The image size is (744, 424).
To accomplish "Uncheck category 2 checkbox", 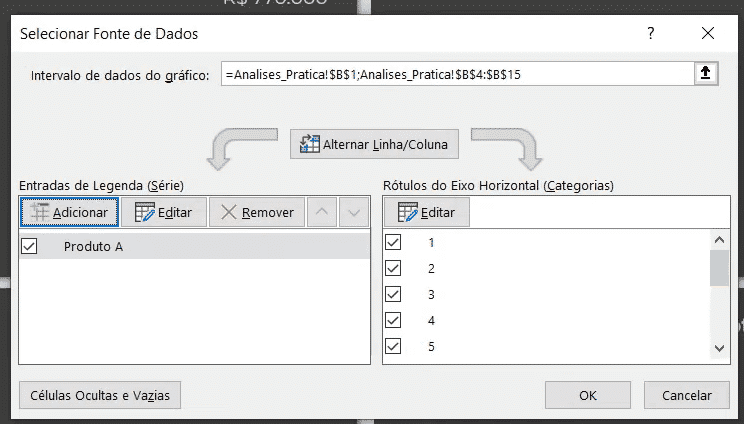I will (x=393, y=268).
